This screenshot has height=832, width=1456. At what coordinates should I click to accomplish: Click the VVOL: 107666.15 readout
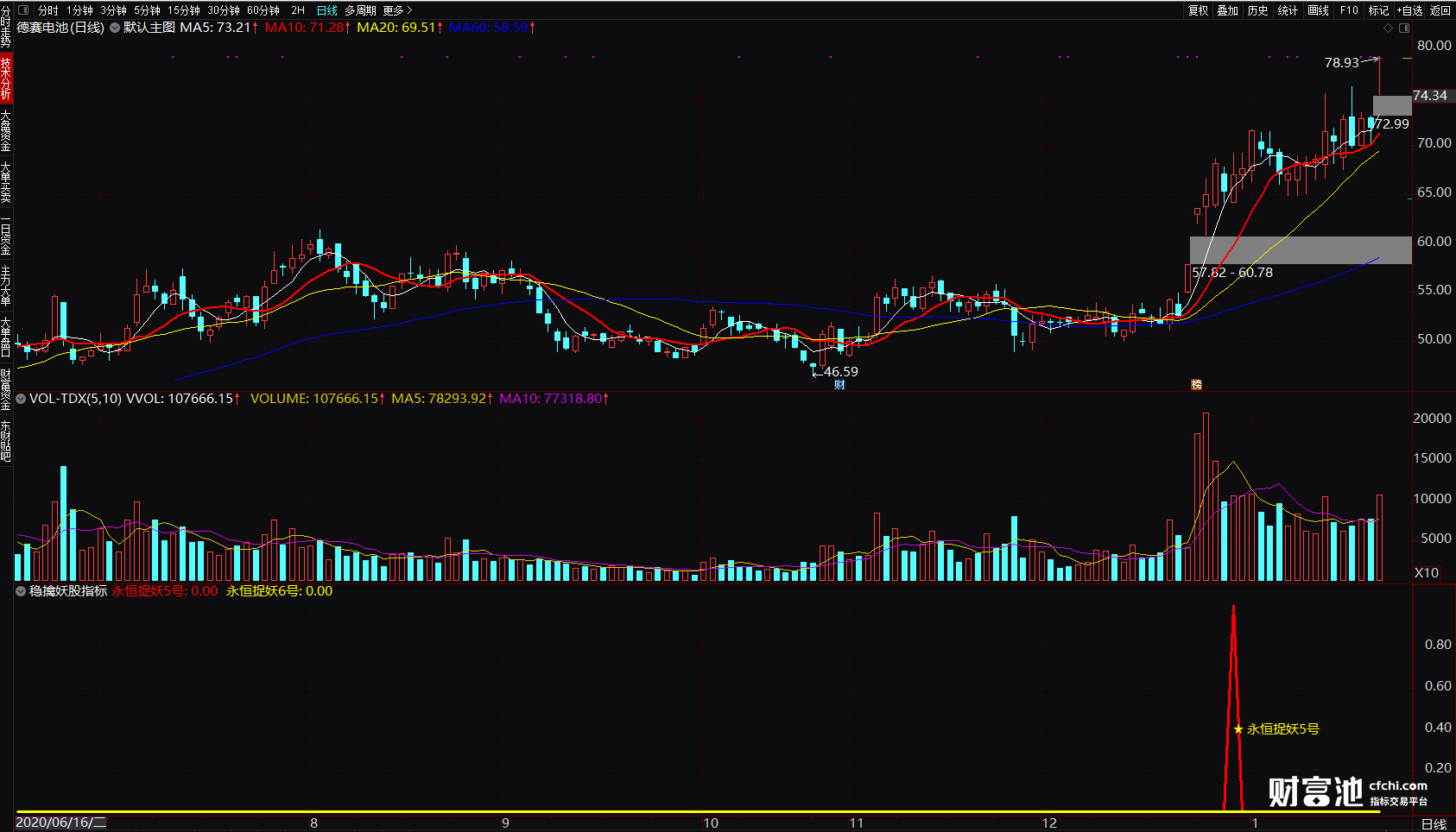click(183, 399)
